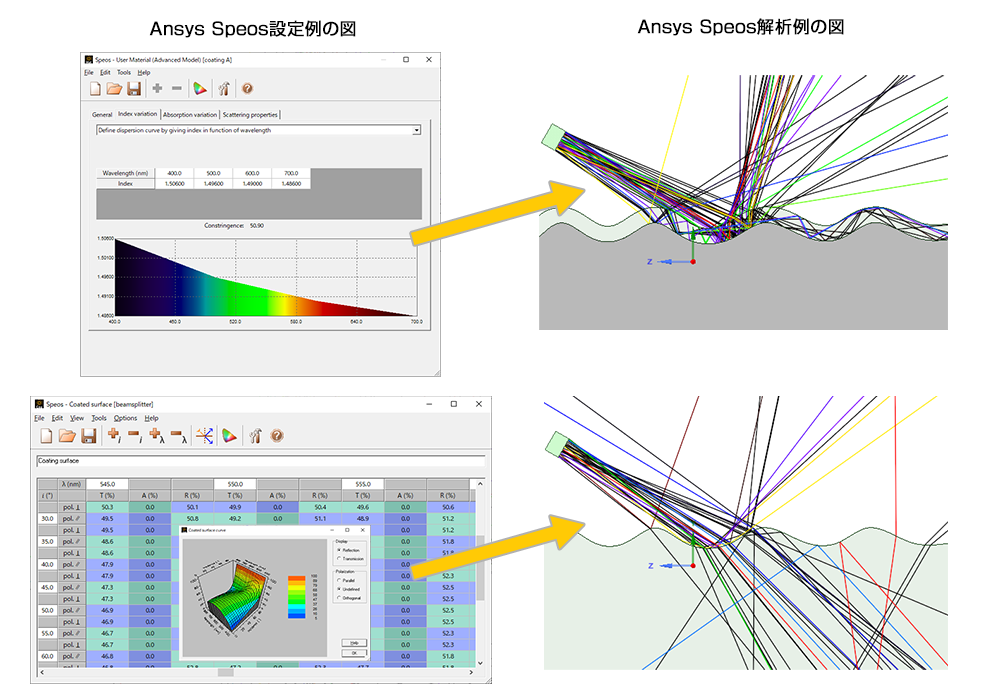This screenshot has width=1000, height=700.
Task: Open File menu in Coated surface window
Action: (x=39, y=418)
